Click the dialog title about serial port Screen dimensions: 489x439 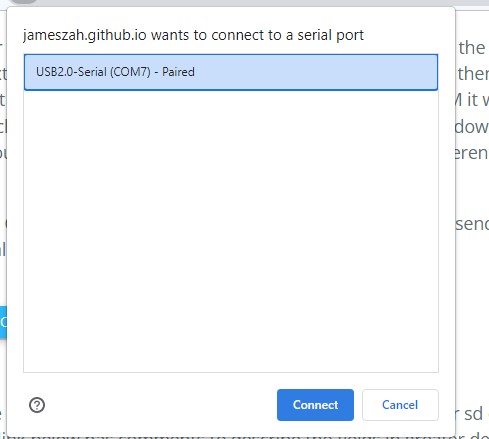click(193, 35)
